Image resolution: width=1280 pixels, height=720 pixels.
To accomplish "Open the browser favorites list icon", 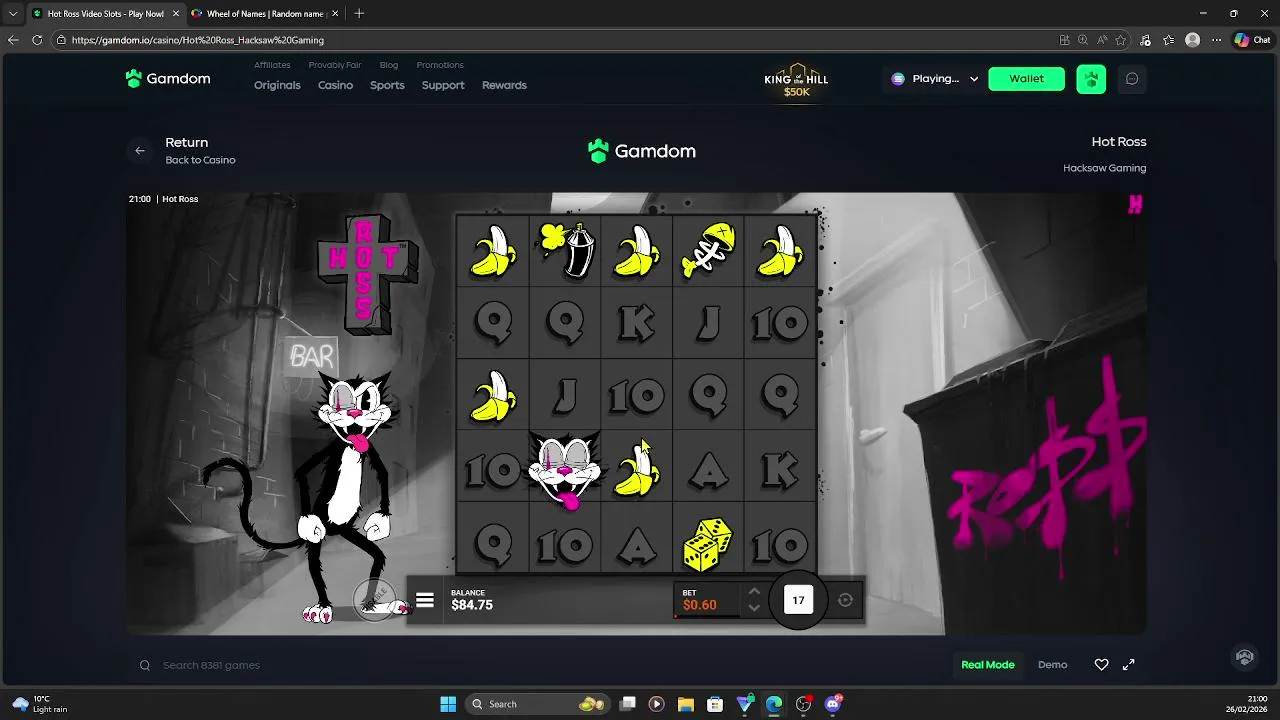I will tap(1168, 40).
